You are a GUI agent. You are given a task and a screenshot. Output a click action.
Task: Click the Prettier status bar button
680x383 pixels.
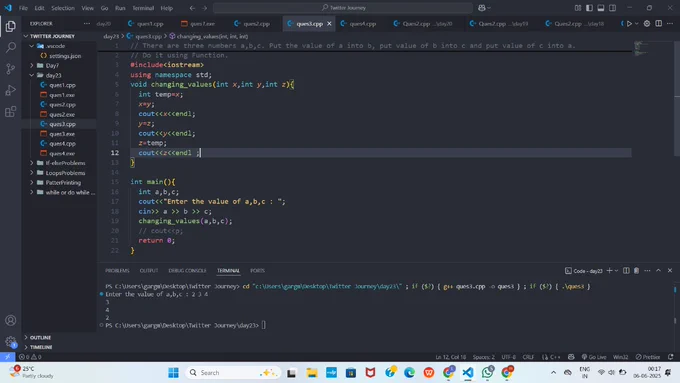(x=648, y=357)
